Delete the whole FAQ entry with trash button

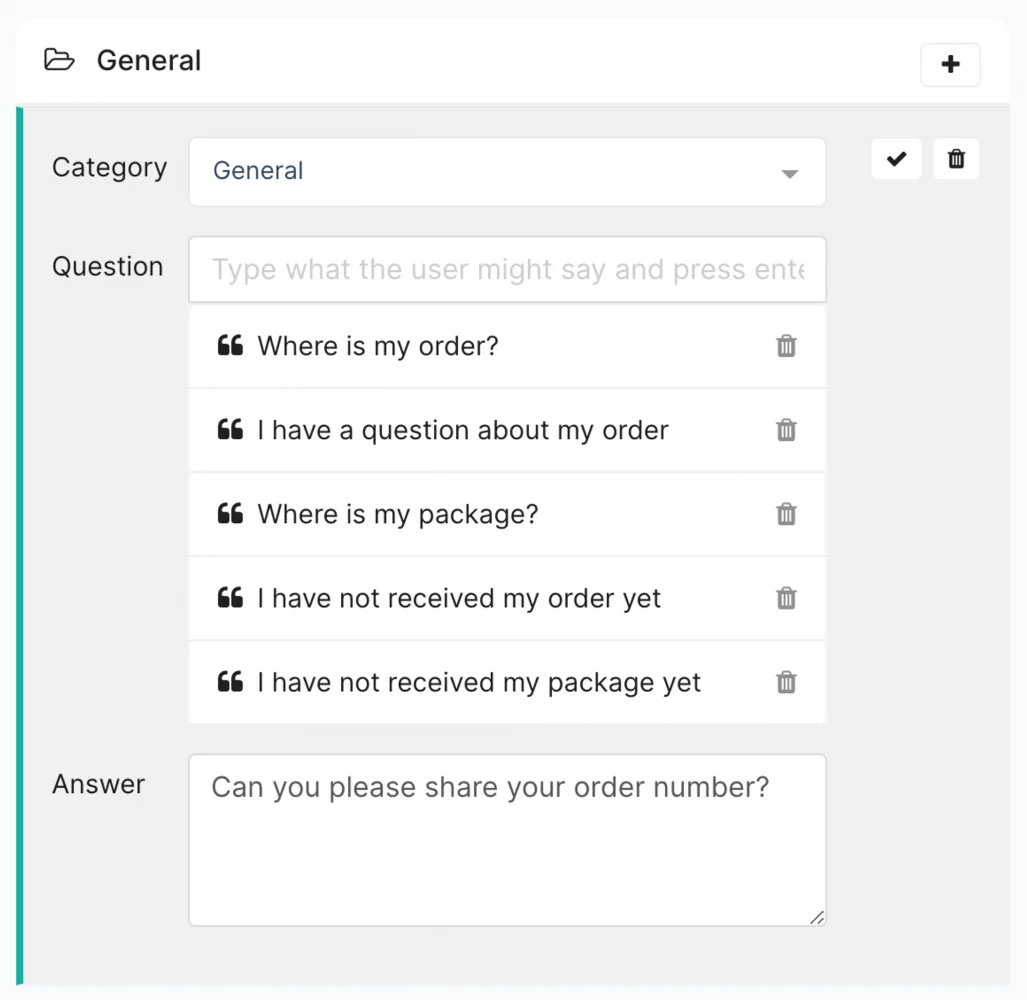coord(956,159)
